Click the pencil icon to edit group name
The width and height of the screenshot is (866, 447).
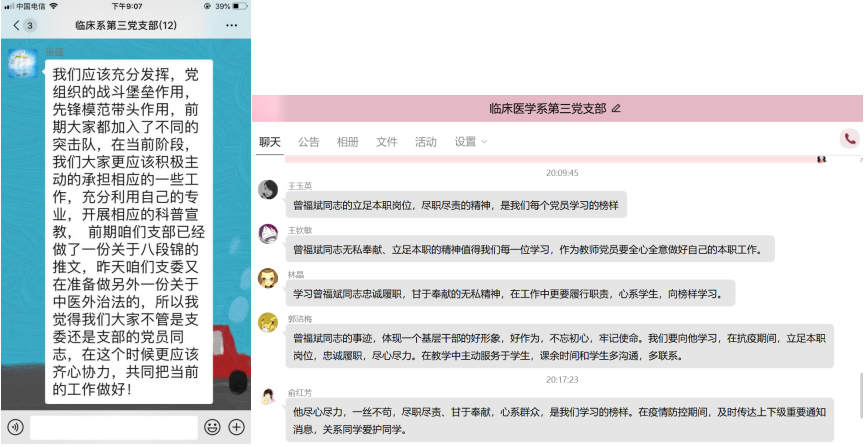tap(616, 108)
